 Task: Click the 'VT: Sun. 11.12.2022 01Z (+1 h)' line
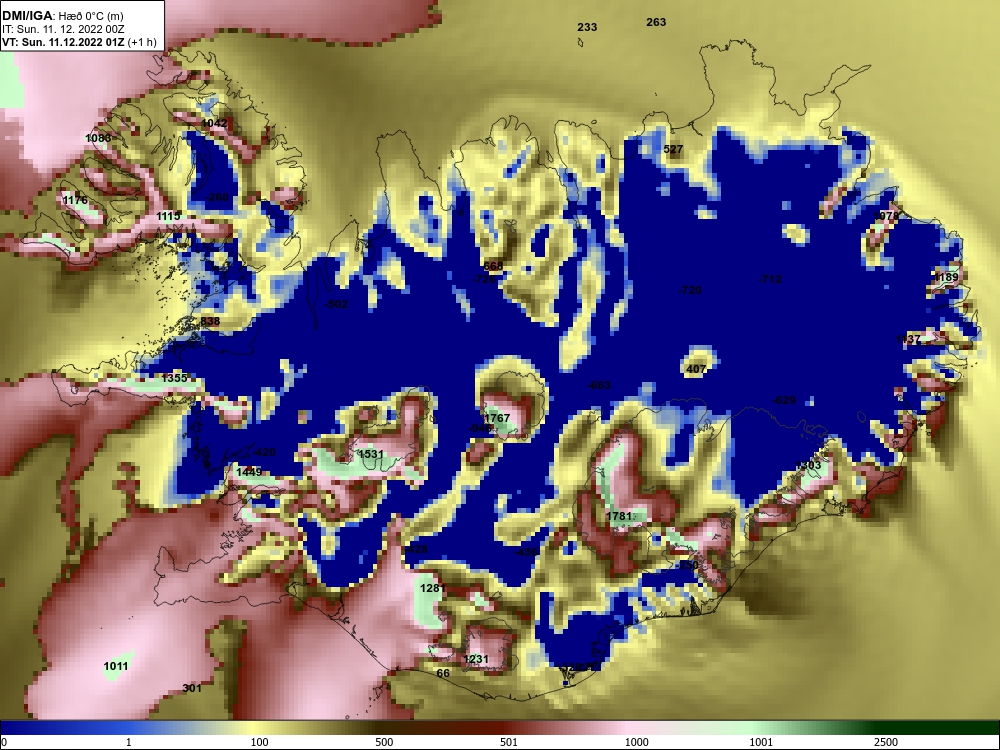[78, 42]
